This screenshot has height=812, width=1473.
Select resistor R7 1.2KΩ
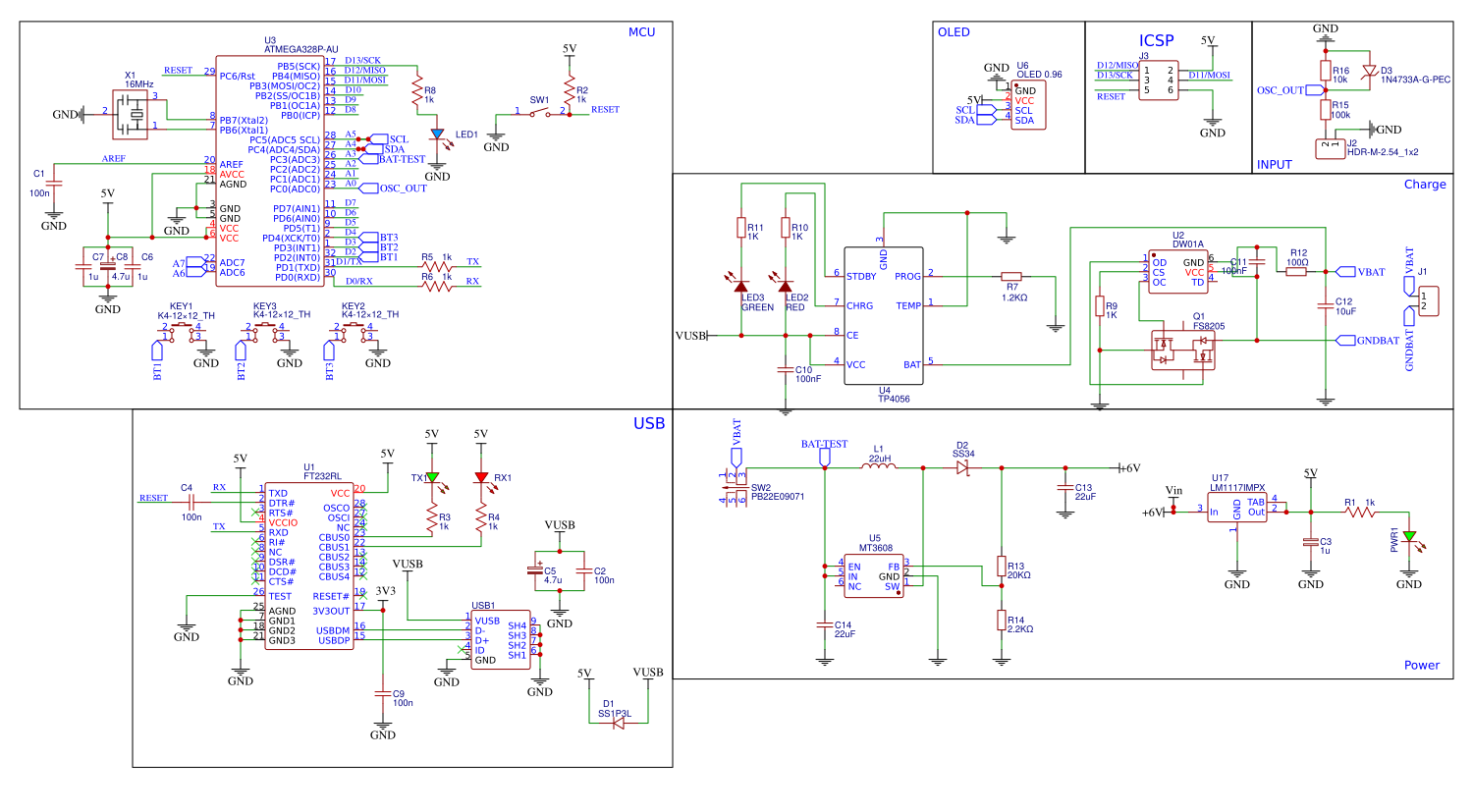pos(1011,277)
